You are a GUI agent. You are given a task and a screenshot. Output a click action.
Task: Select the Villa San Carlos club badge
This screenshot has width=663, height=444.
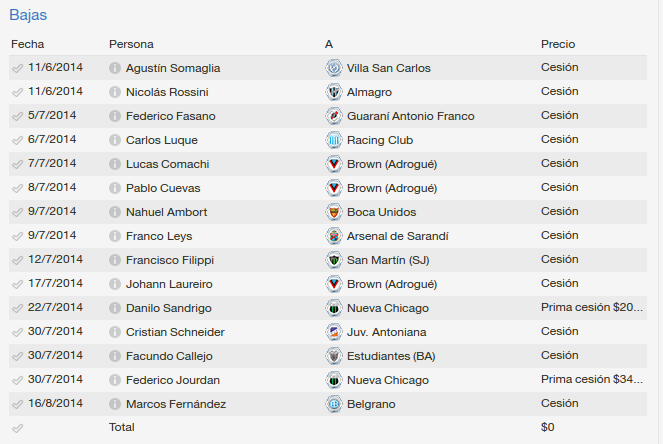click(334, 68)
